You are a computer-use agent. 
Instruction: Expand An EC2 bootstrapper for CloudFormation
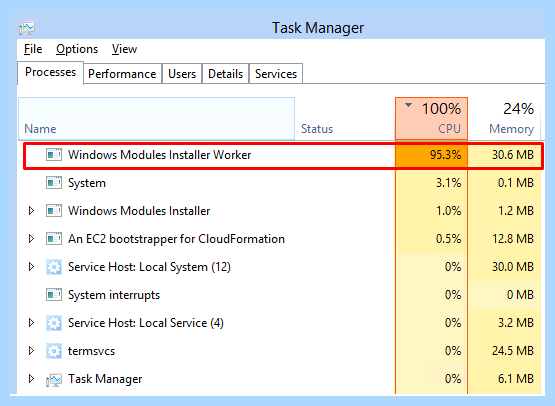31,239
